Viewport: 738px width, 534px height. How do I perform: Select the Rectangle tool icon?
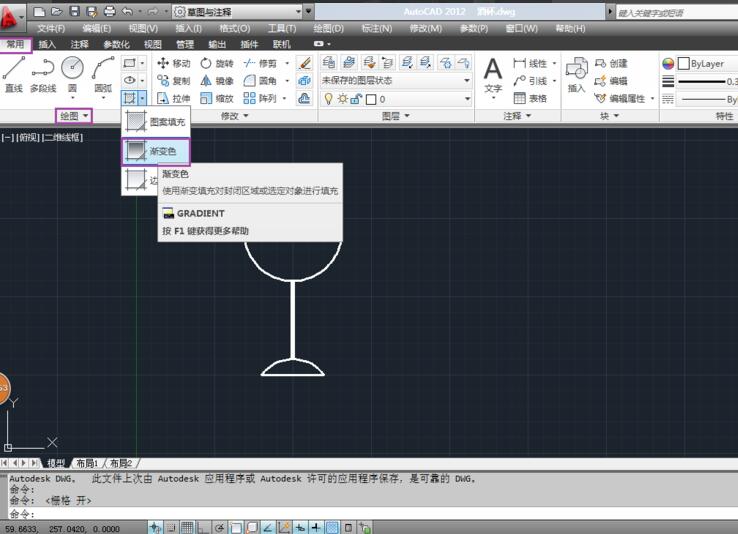point(129,63)
